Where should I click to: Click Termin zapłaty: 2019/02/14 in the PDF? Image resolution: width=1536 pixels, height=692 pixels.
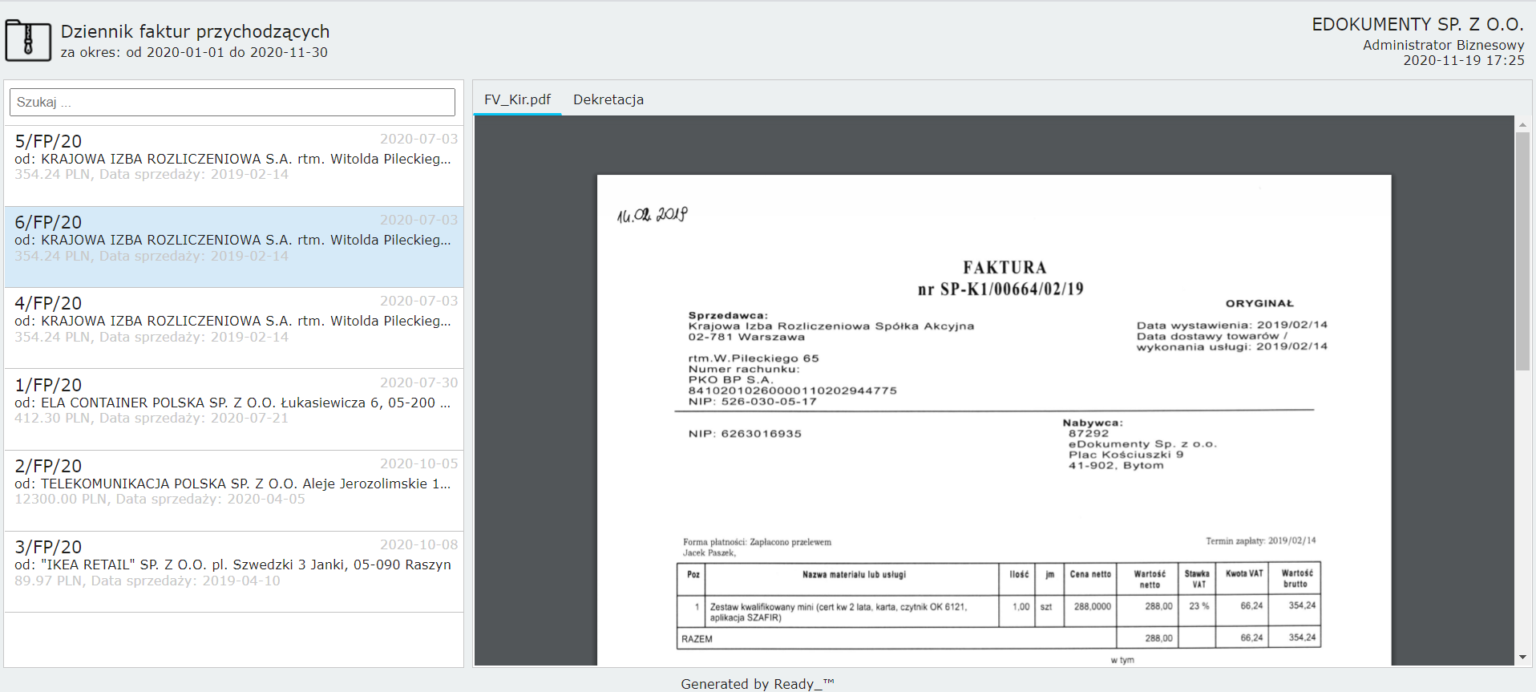coord(1261,540)
